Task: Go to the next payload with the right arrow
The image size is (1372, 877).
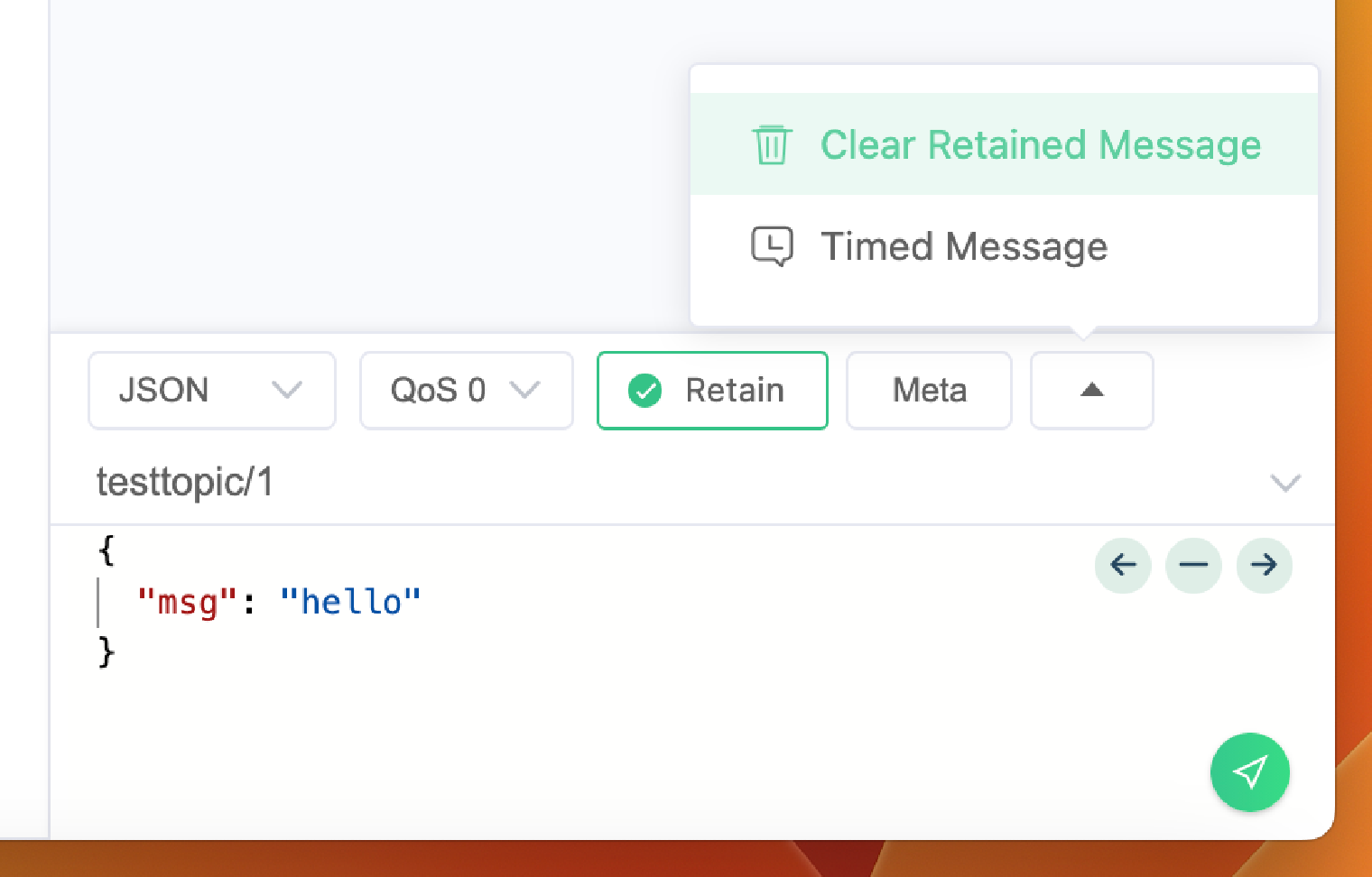Action: tap(1264, 565)
